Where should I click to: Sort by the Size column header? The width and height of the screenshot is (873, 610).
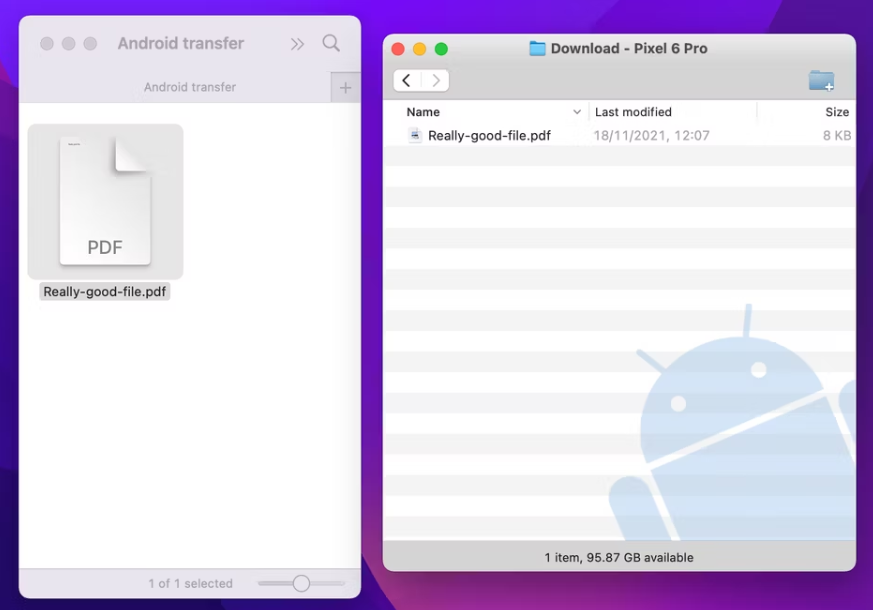coord(837,112)
